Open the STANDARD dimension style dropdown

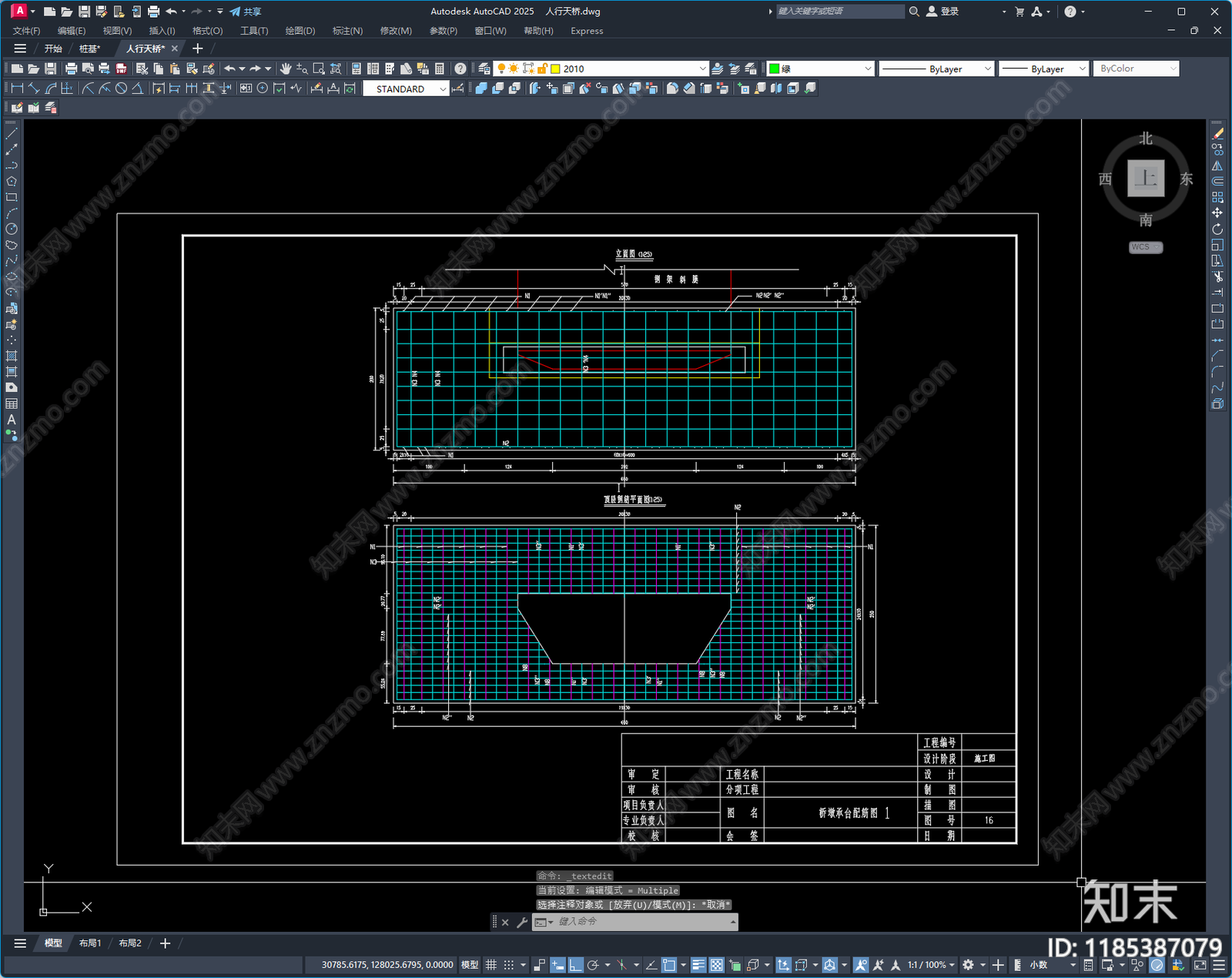tap(406, 89)
